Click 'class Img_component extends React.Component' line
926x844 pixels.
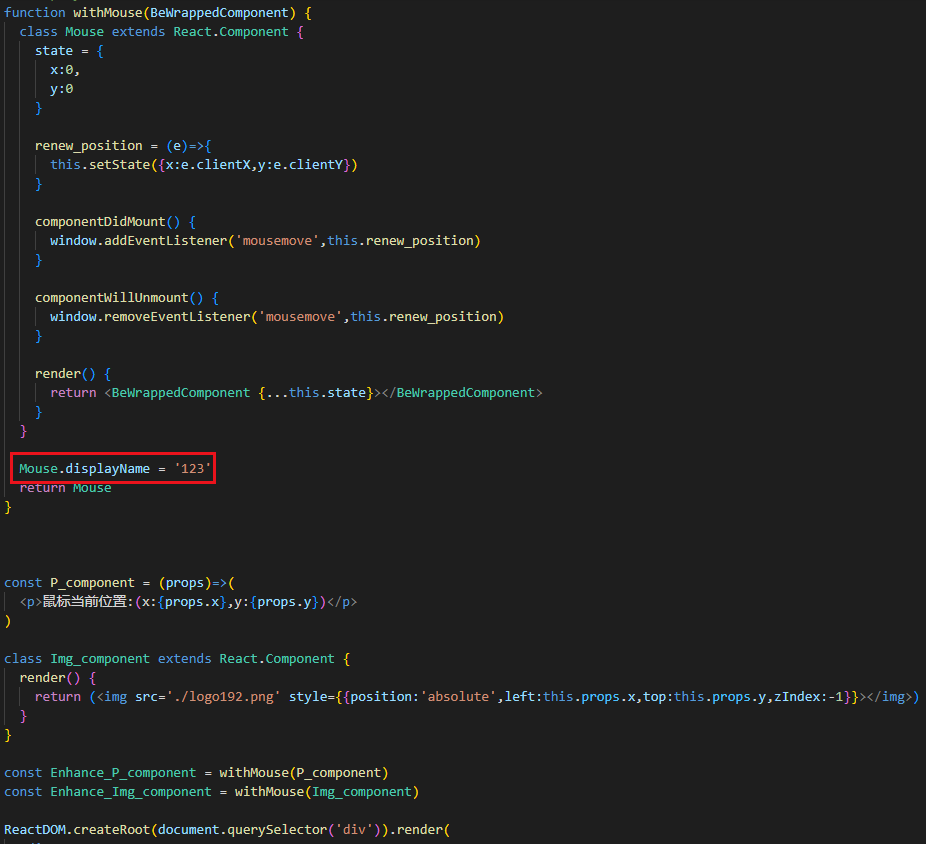tap(177, 659)
